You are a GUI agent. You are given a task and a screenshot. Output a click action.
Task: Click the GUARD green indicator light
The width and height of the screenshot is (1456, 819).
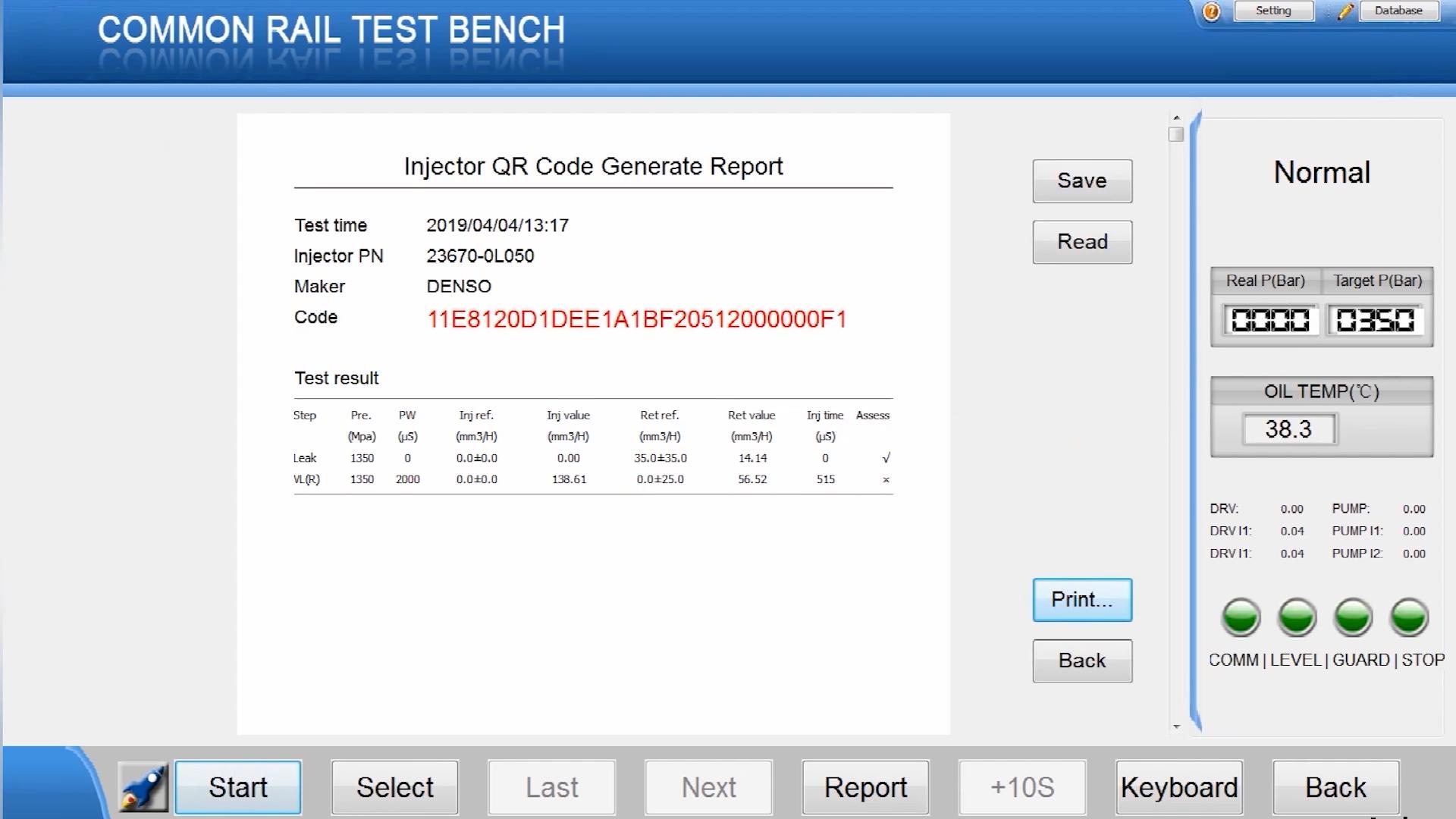pos(1353,617)
